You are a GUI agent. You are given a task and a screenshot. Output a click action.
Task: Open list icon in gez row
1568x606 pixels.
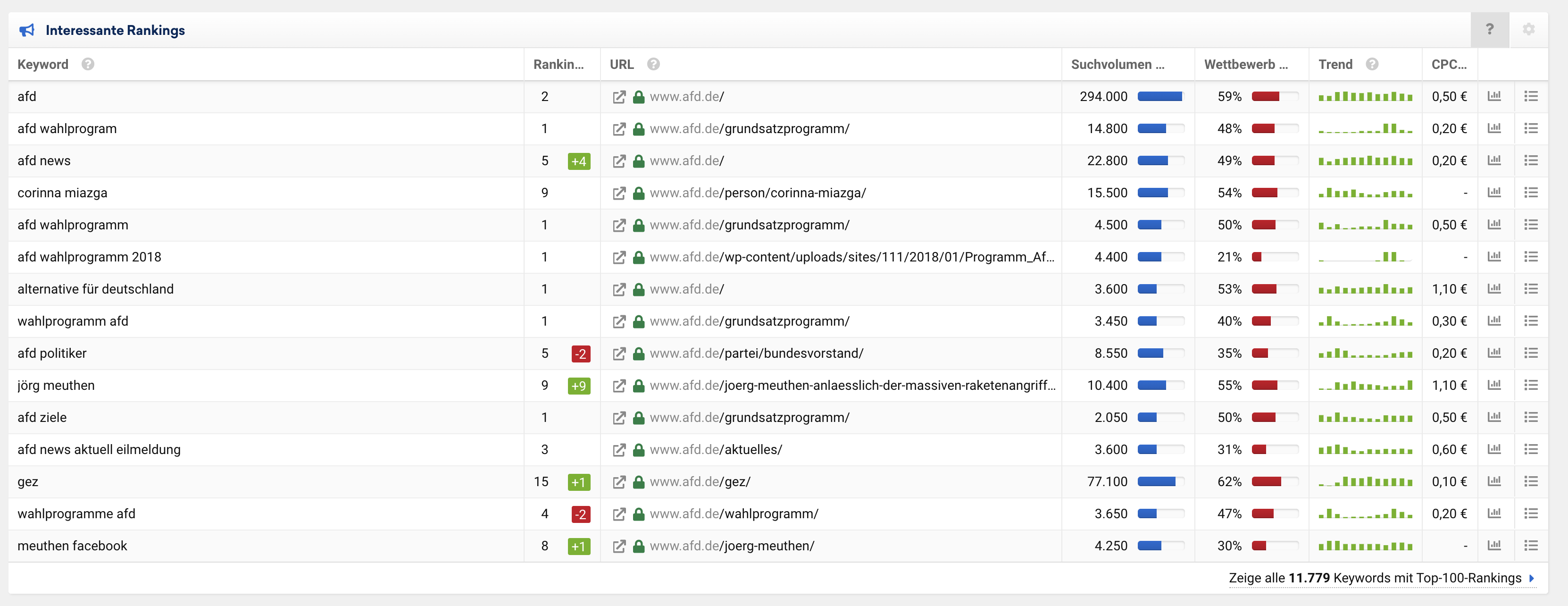pyautogui.click(x=1531, y=481)
